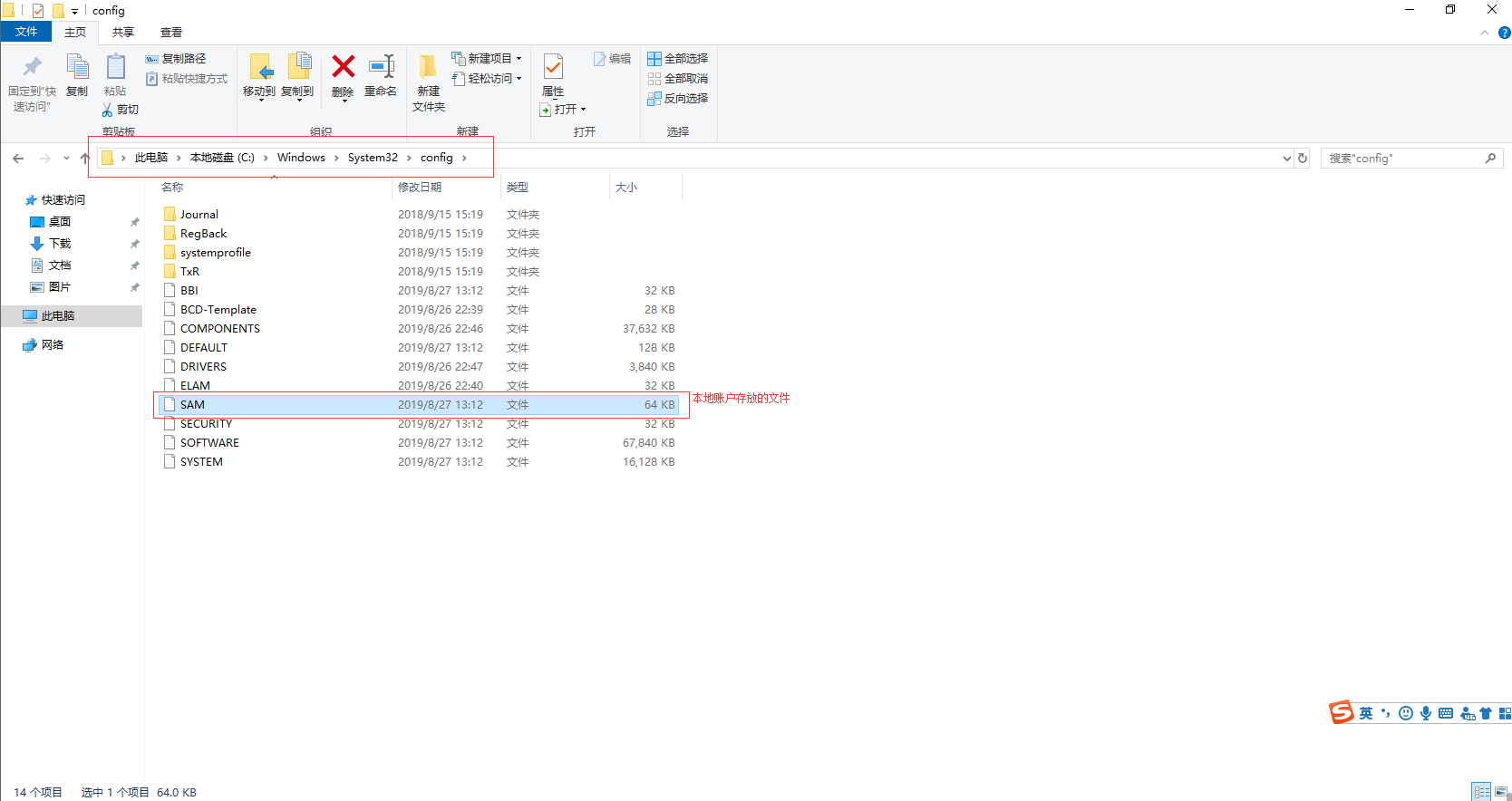Click the red Delete icon
This screenshot has height=801, width=1512.
[343, 66]
